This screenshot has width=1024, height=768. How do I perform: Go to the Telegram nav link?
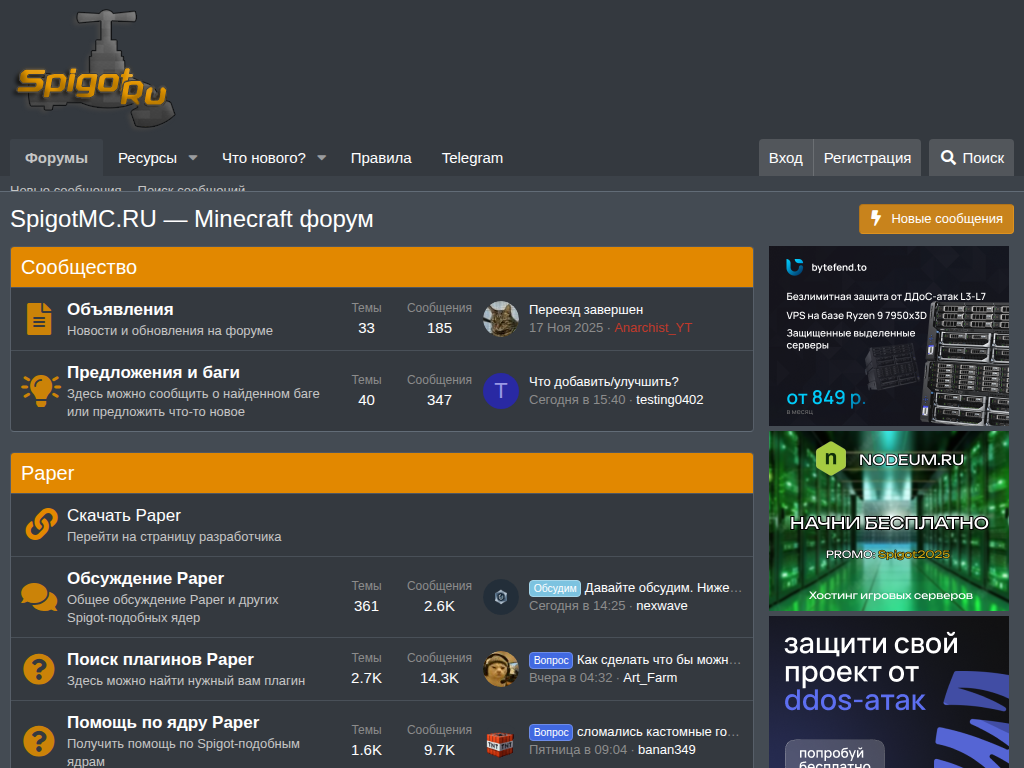[472, 158]
